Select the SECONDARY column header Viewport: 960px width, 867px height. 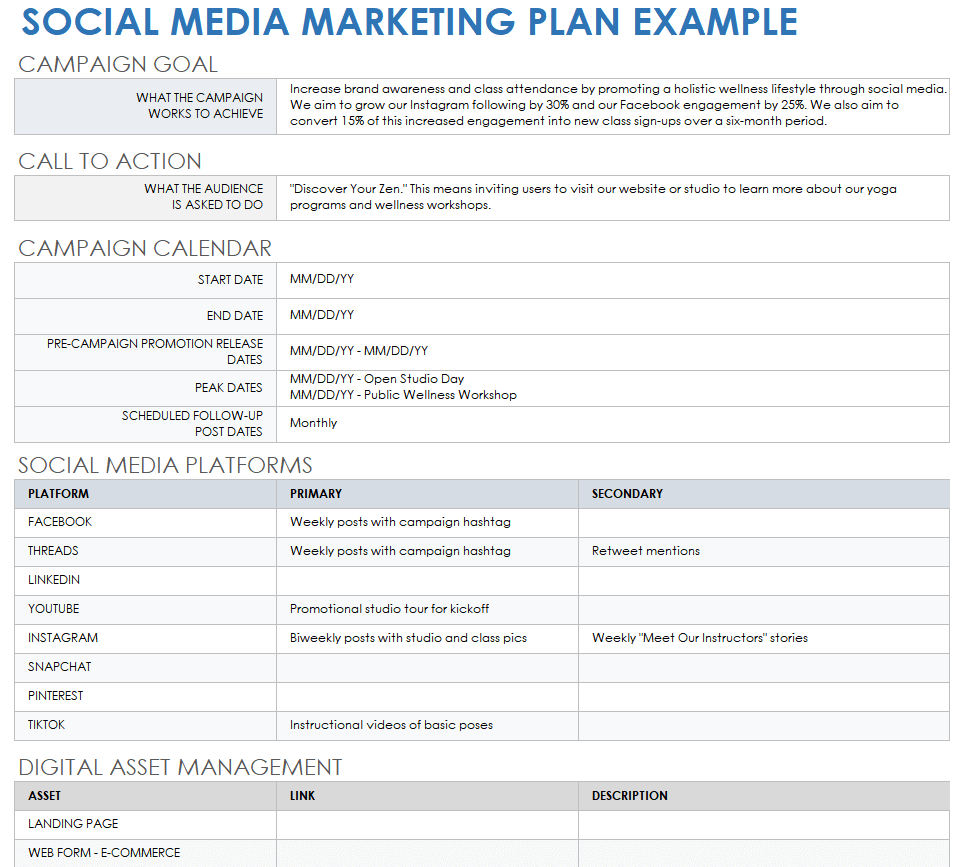[763, 494]
